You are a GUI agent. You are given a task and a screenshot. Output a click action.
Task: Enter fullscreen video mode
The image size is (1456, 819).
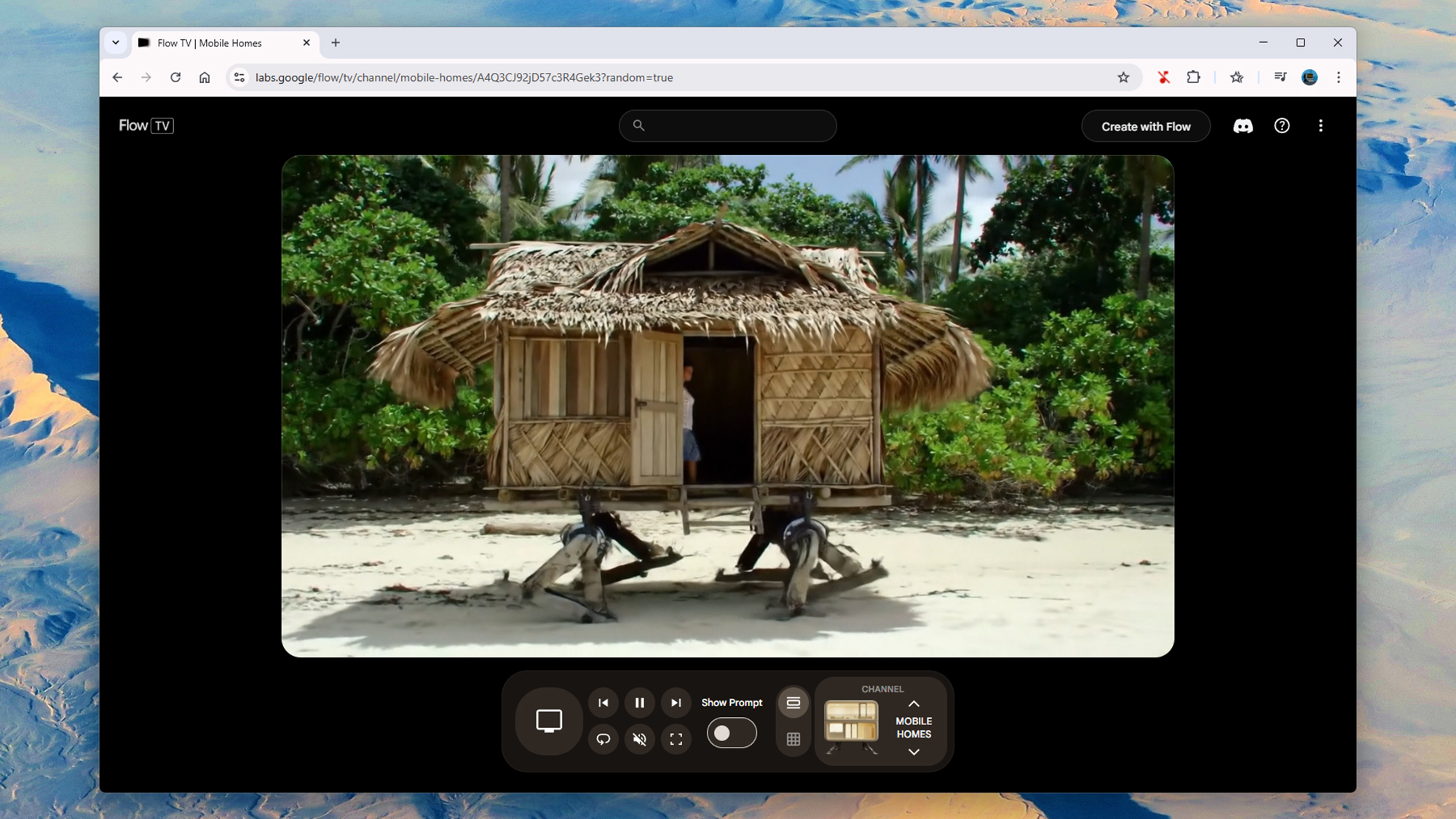[x=676, y=739]
